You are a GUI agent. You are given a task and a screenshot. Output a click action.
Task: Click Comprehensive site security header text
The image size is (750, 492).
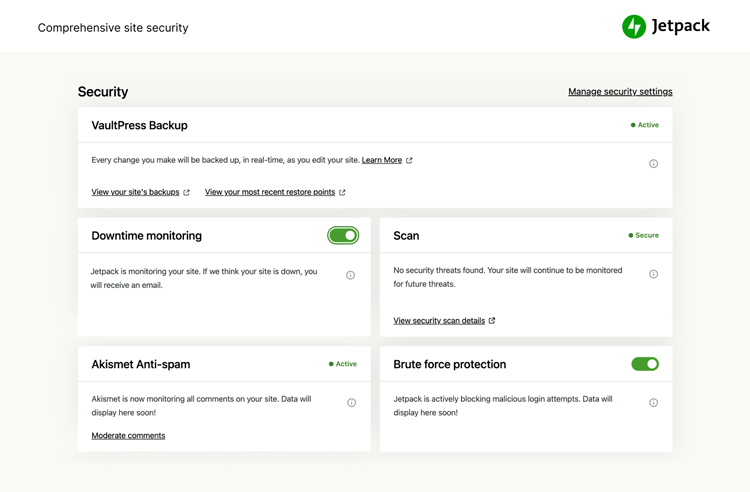113,28
